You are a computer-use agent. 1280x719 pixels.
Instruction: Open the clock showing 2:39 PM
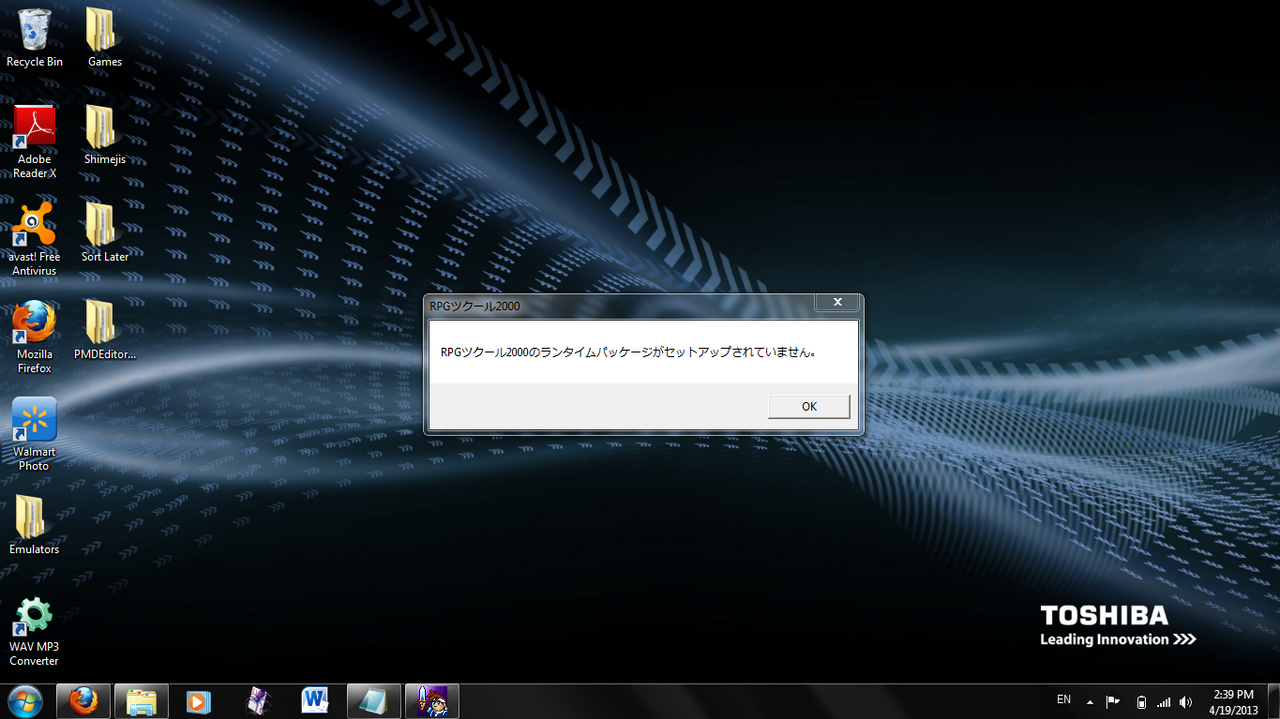tap(1233, 702)
